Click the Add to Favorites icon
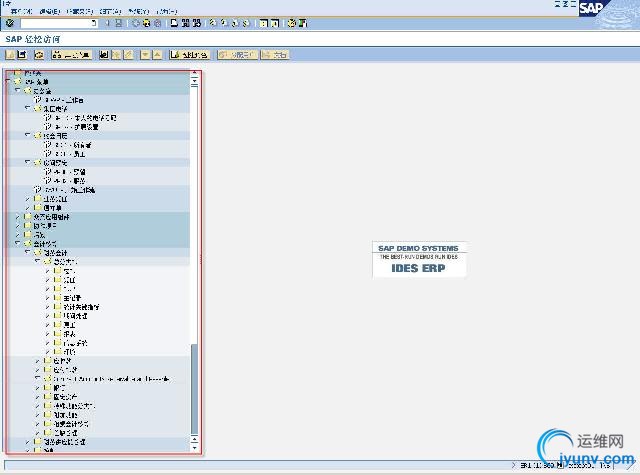 point(104,54)
